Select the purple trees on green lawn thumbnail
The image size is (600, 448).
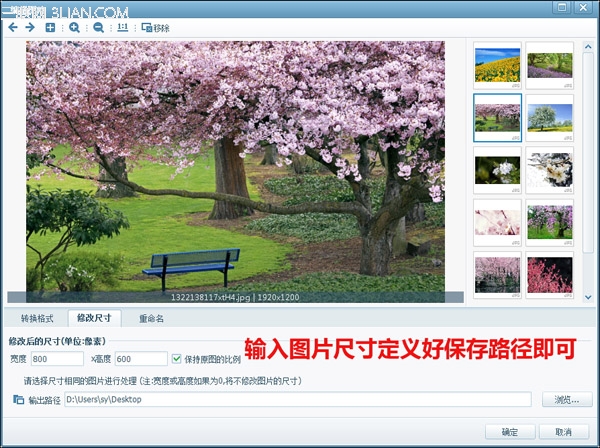point(550,223)
